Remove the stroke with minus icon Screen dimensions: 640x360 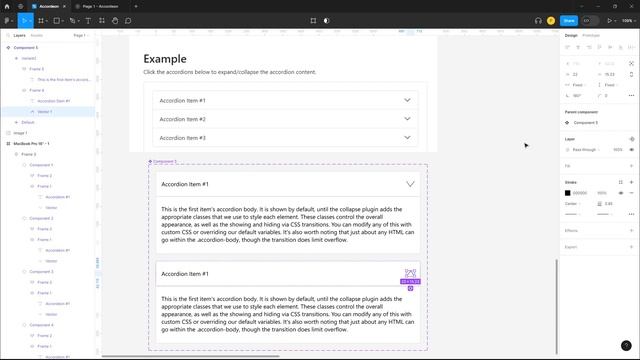(631, 193)
